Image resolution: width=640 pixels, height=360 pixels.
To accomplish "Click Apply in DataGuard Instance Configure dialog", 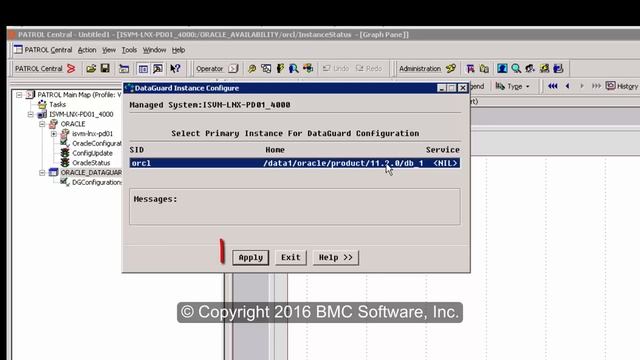I will click(x=251, y=258).
